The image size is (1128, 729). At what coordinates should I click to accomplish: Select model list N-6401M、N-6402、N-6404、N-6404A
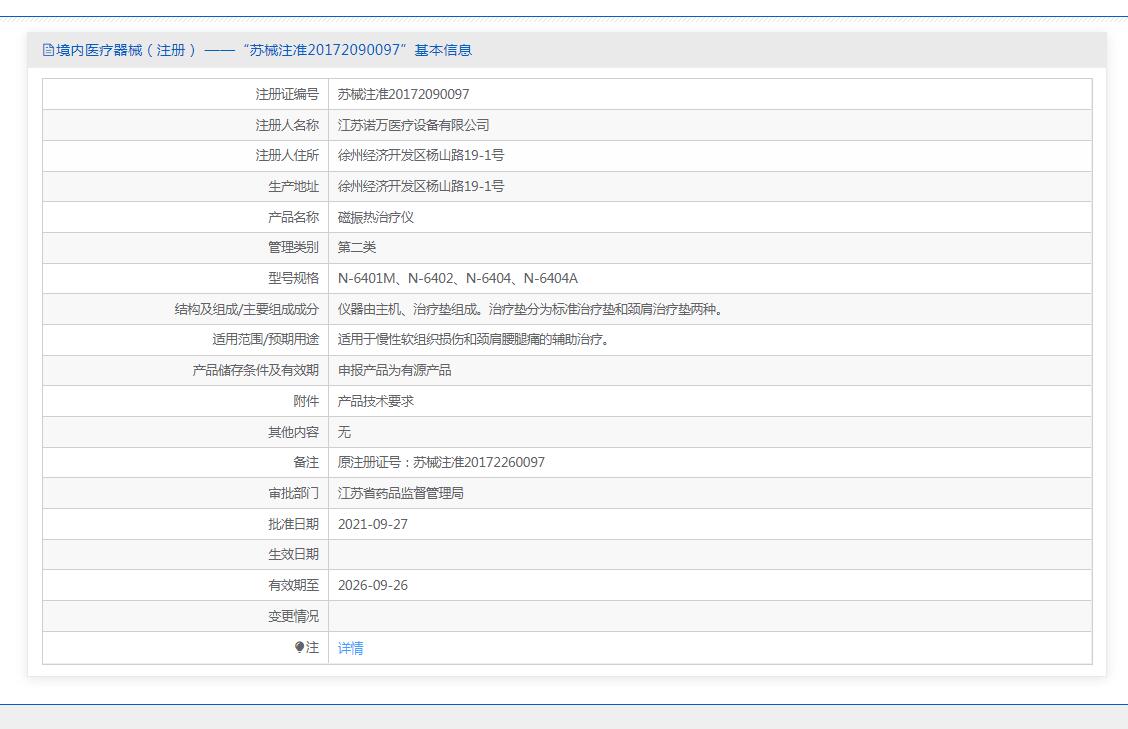coord(458,279)
